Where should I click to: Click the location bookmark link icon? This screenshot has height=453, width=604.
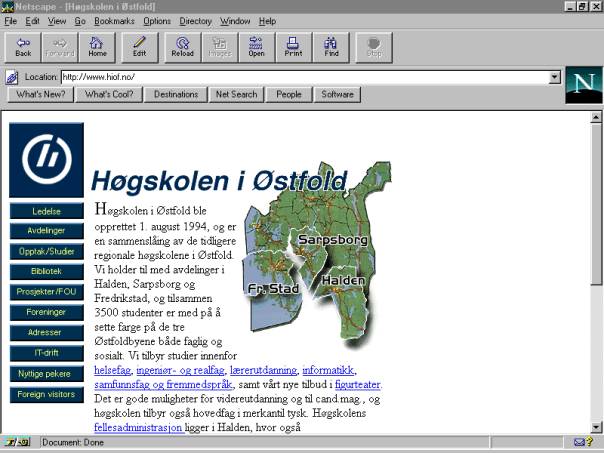(x=12, y=77)
